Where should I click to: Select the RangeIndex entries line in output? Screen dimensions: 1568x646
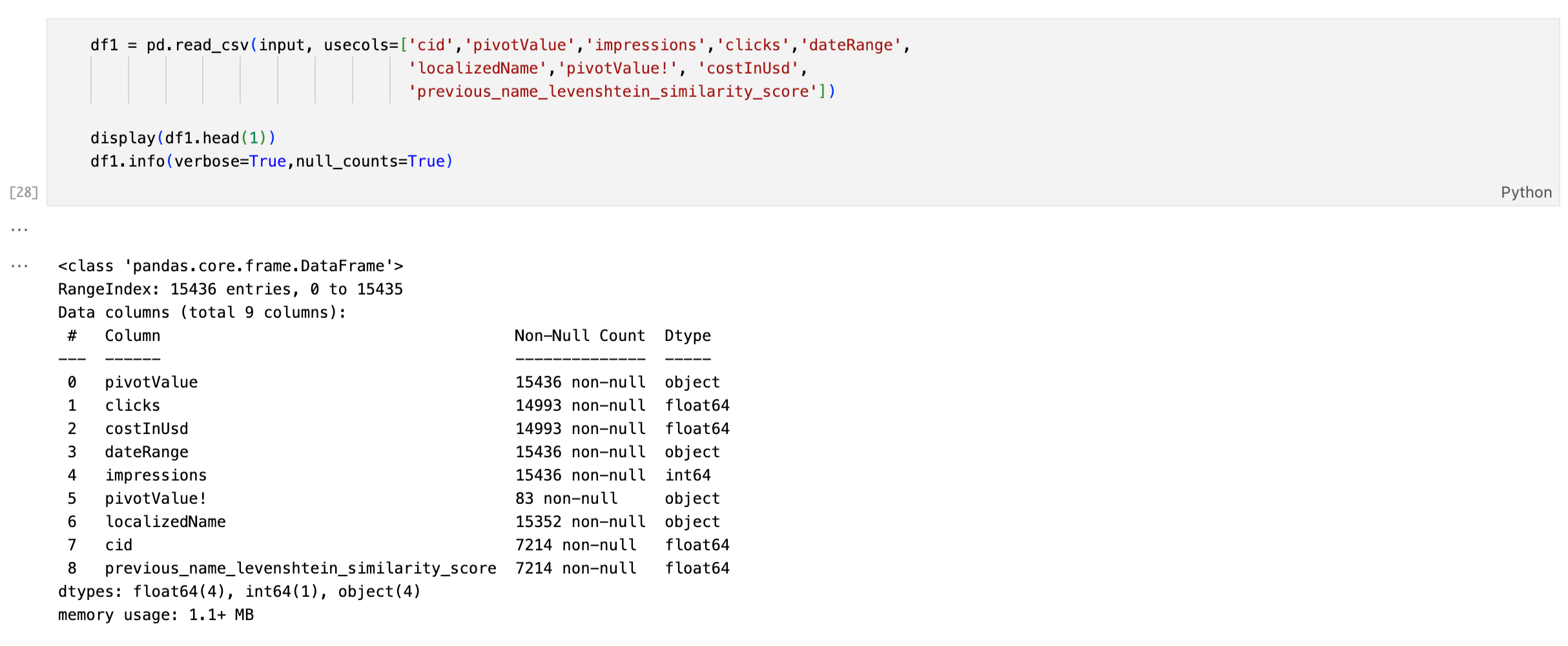(230, 289)
